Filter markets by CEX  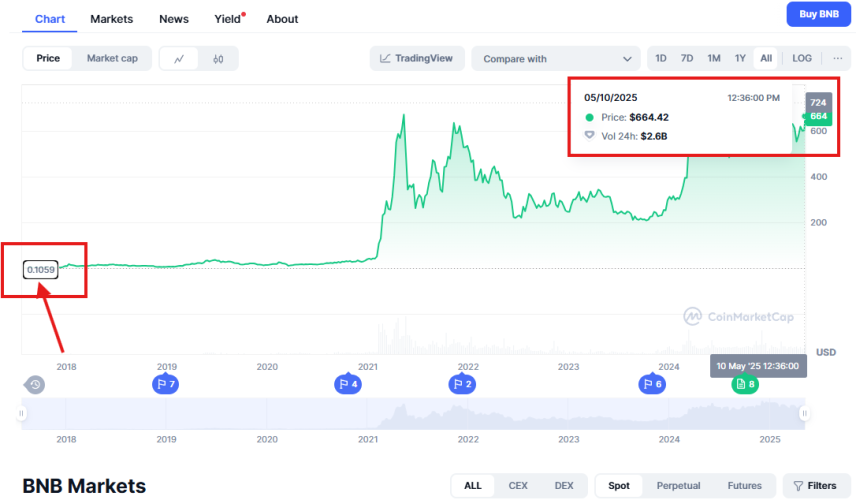point(518,486)
